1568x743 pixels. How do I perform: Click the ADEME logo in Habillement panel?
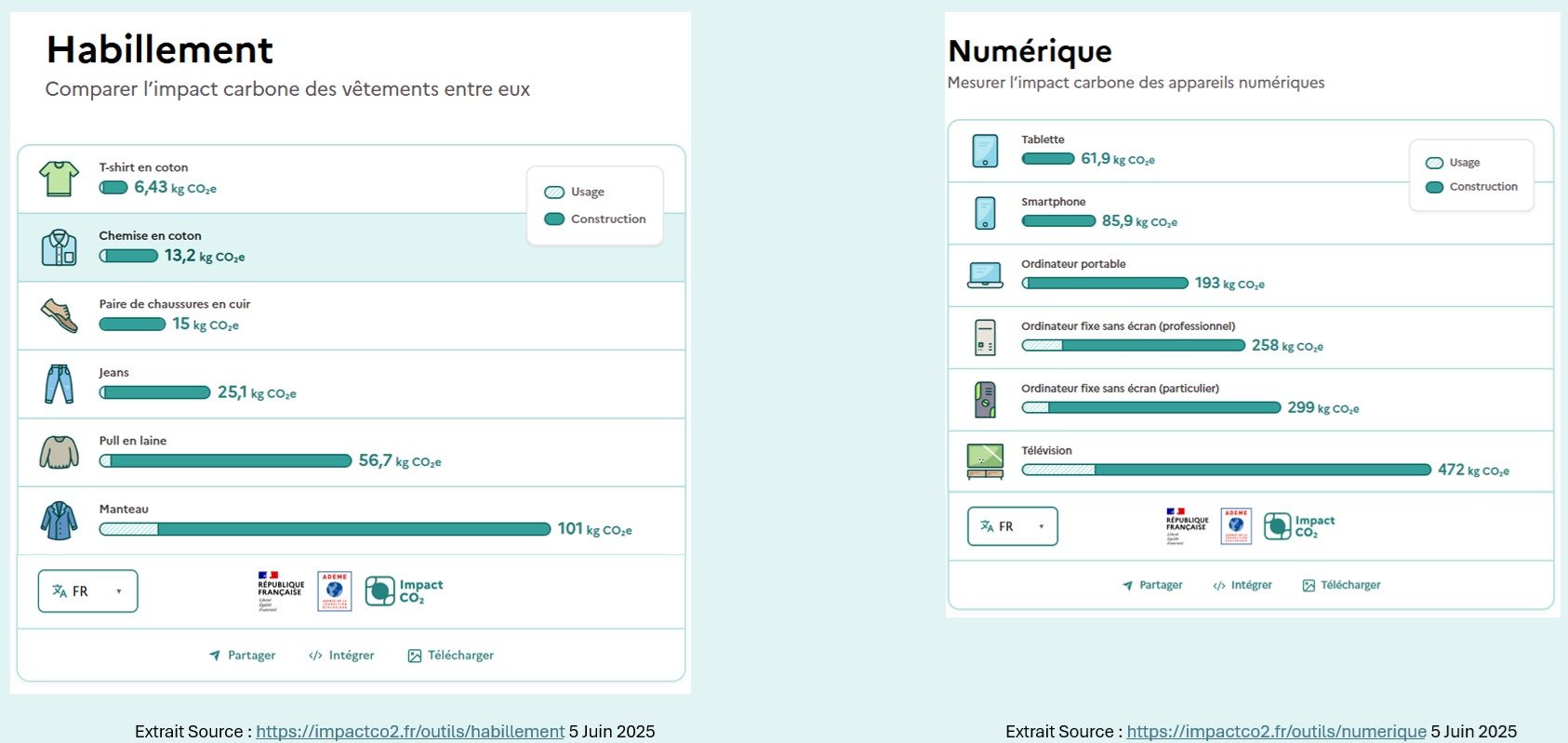[335, 591]
